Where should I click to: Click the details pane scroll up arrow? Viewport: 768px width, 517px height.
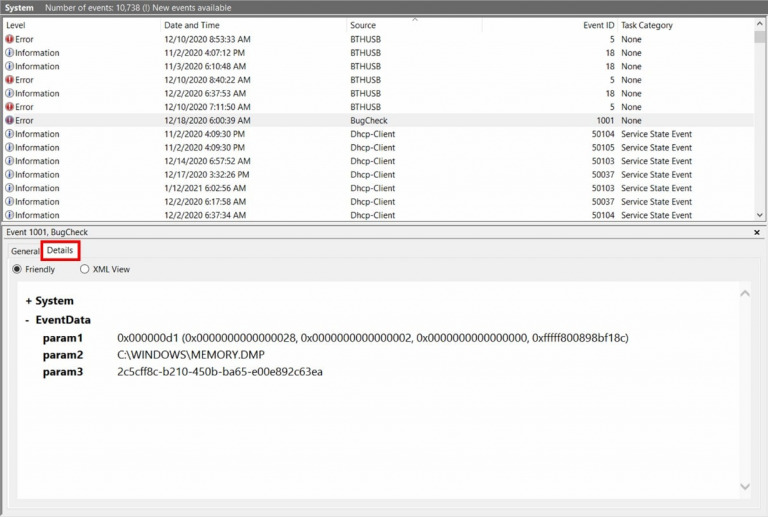(x=745, y=294)
